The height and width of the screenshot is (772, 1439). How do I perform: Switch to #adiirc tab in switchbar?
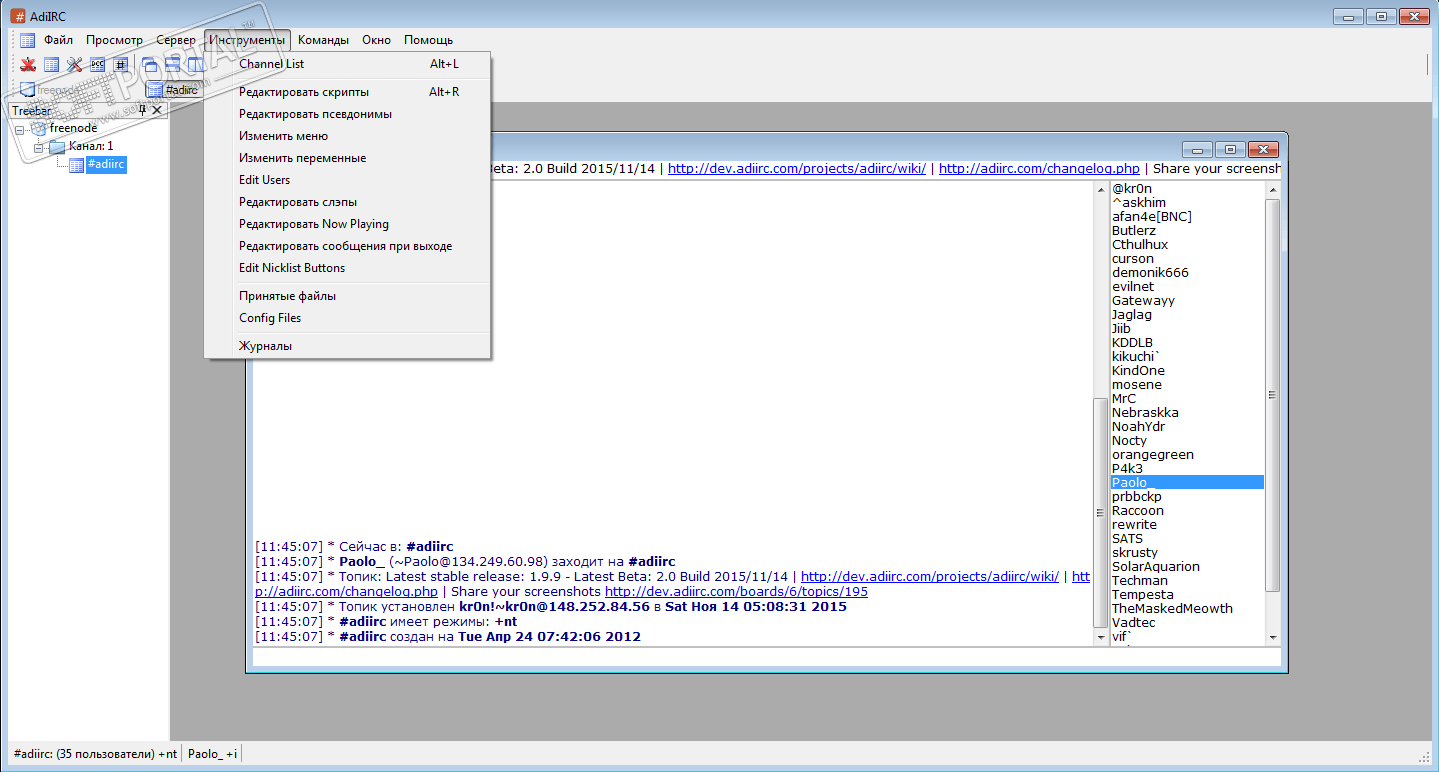point(173,89)
